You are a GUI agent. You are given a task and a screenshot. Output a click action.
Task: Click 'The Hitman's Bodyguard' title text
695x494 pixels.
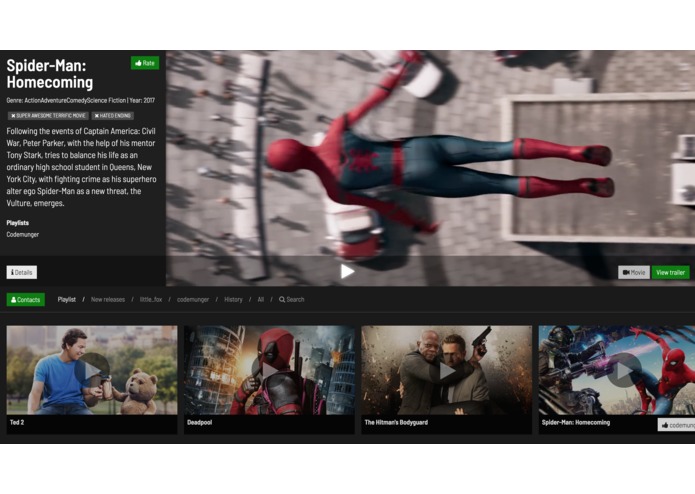pyautogui.click(x=396, y=422)
